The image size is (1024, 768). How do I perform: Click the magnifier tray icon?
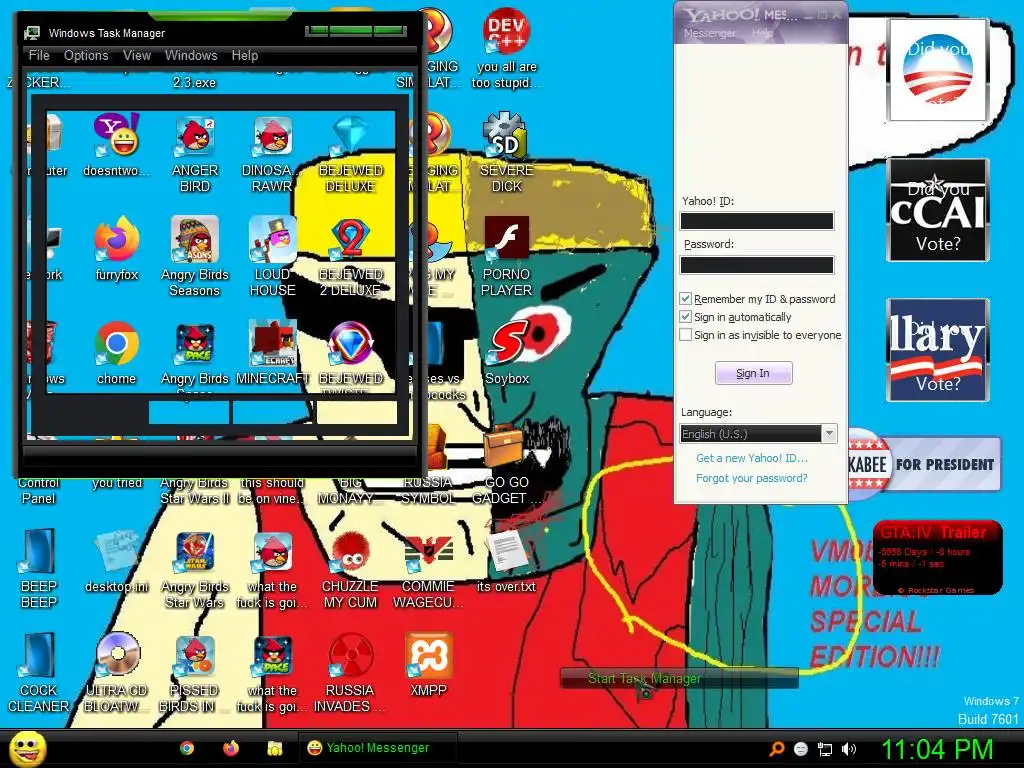(x=776, y=749)
